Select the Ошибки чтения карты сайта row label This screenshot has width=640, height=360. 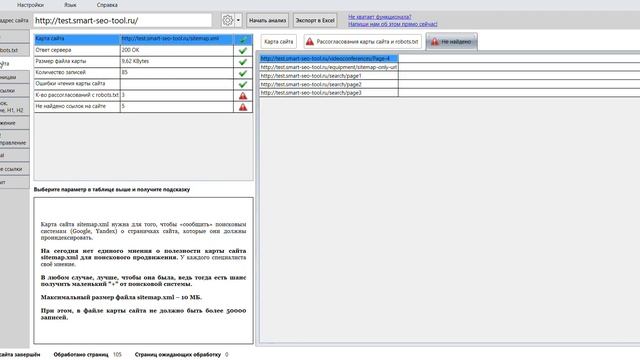coord(77,84)
